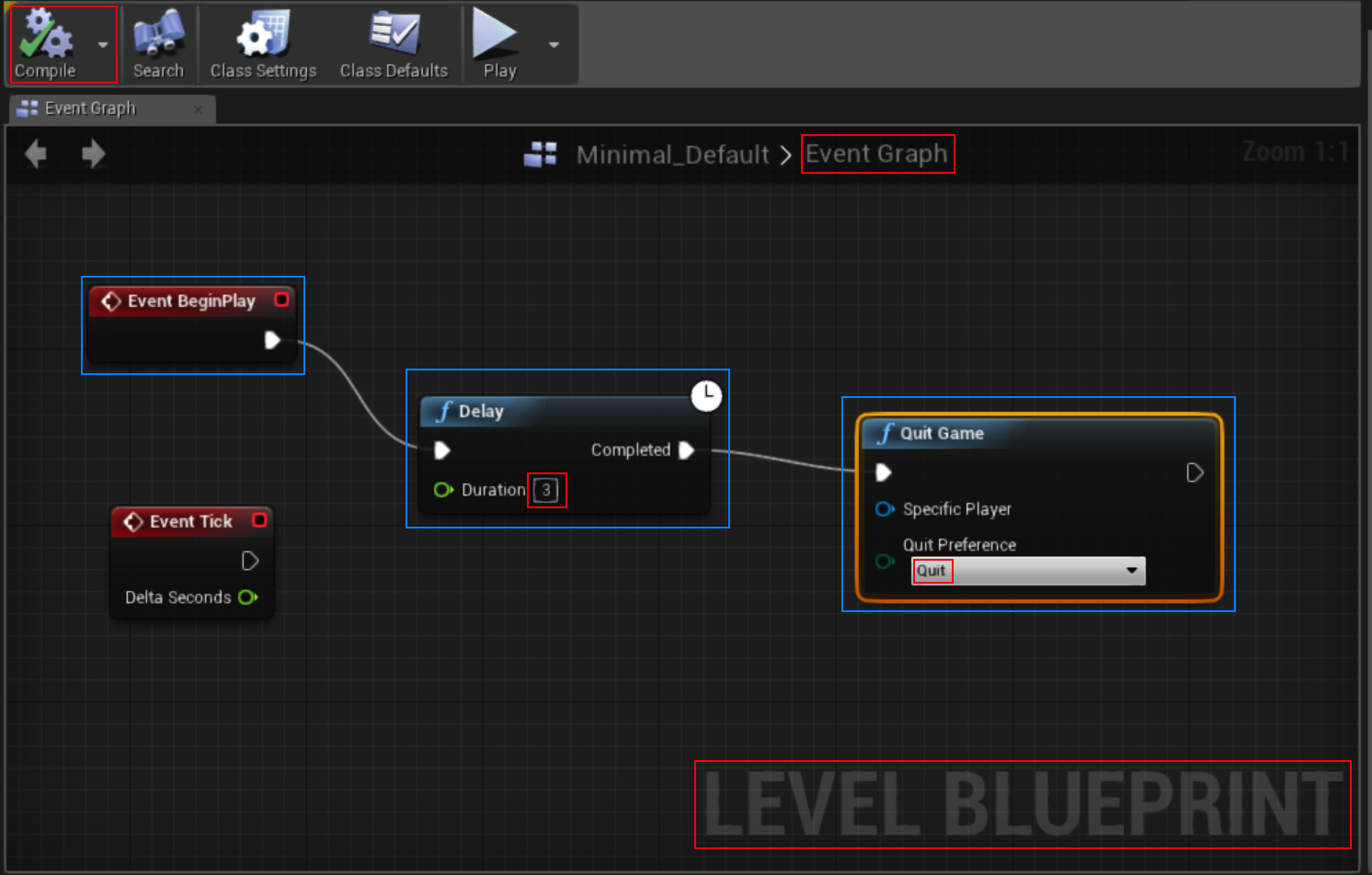Click the forward navigation arrow
This screenshot has width=1372, height=875.
(93, 153)
